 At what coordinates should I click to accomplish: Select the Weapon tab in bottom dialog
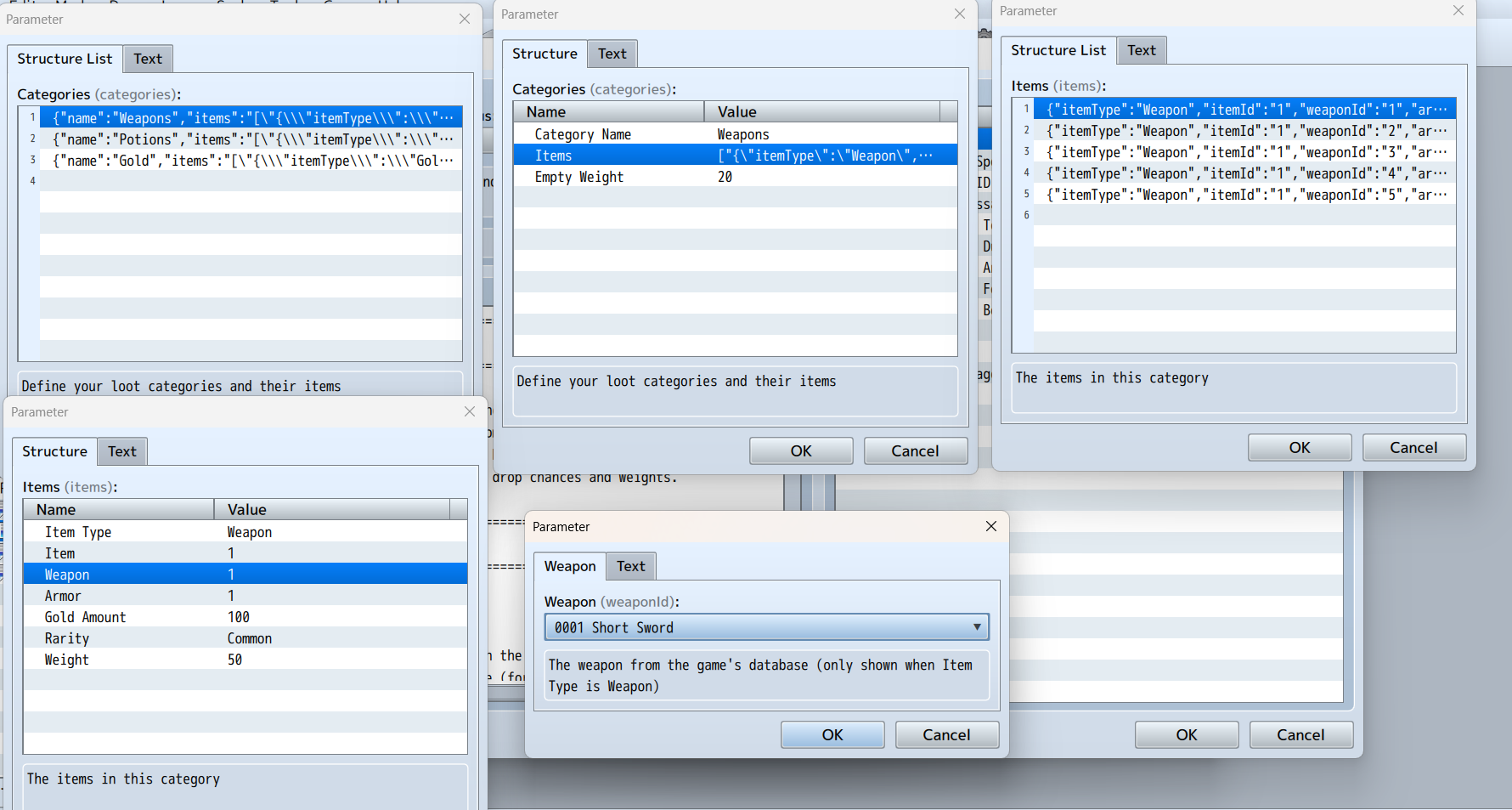(x=570, y=566)
